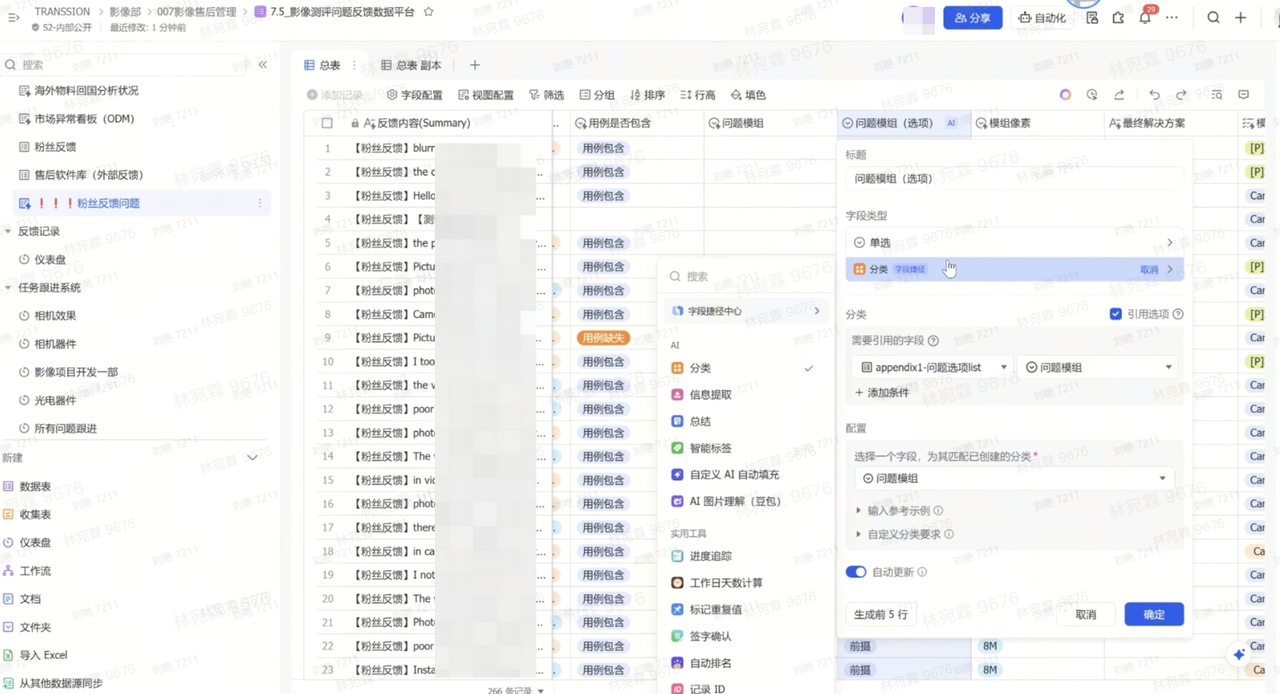Image resolution: width=1280 pixels, height=694 pixels.
Task: Star the document title as favorite
Action: pos(429,12)
